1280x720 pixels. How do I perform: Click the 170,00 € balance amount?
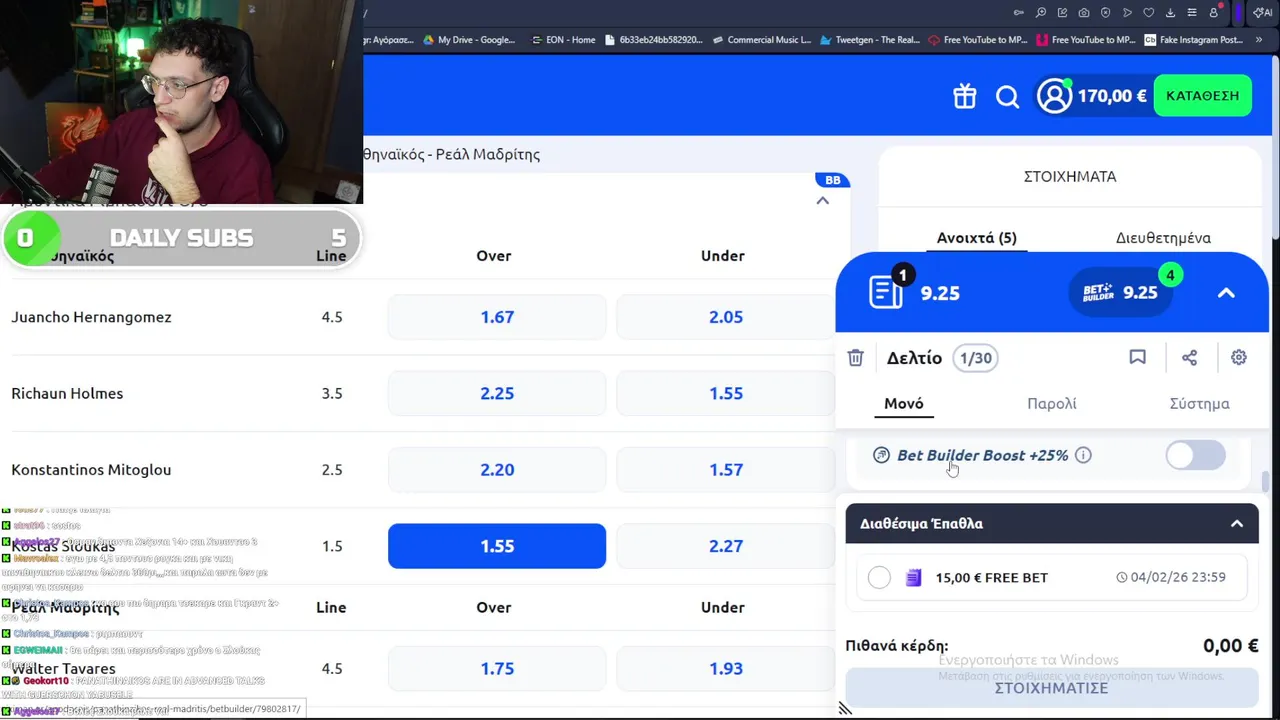[1112, 96]
